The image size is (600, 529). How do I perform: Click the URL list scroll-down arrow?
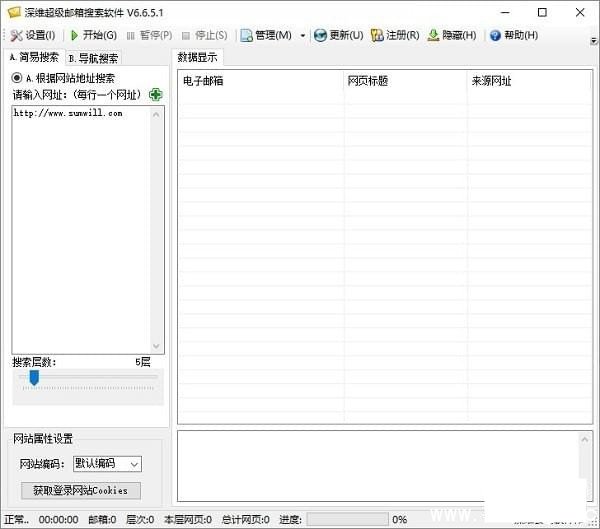pyautogui.click(x=156, y=346)
